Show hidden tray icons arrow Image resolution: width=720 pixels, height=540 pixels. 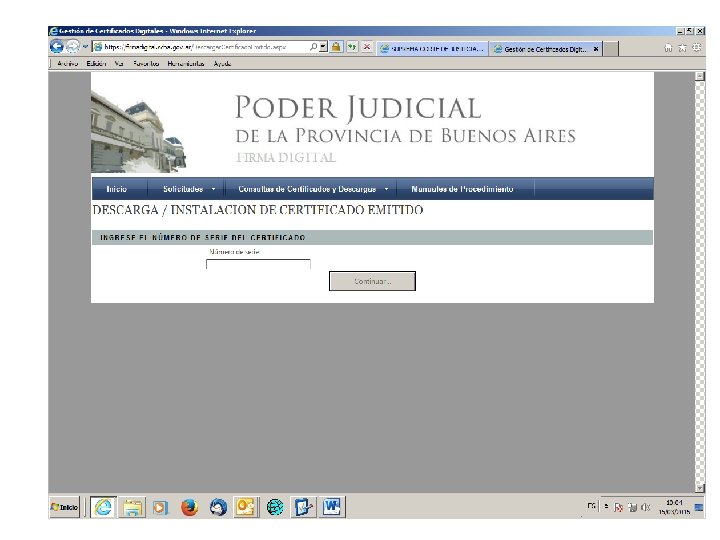606,506
